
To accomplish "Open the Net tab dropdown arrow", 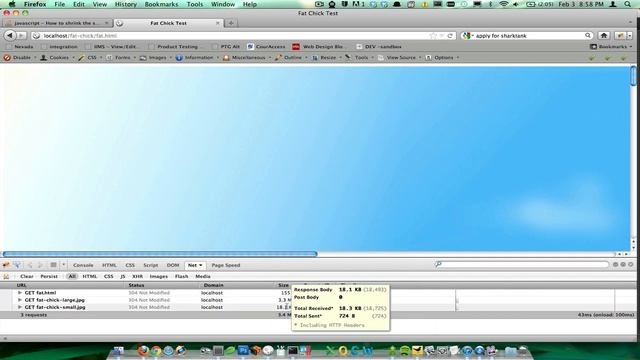I will 200,265.
